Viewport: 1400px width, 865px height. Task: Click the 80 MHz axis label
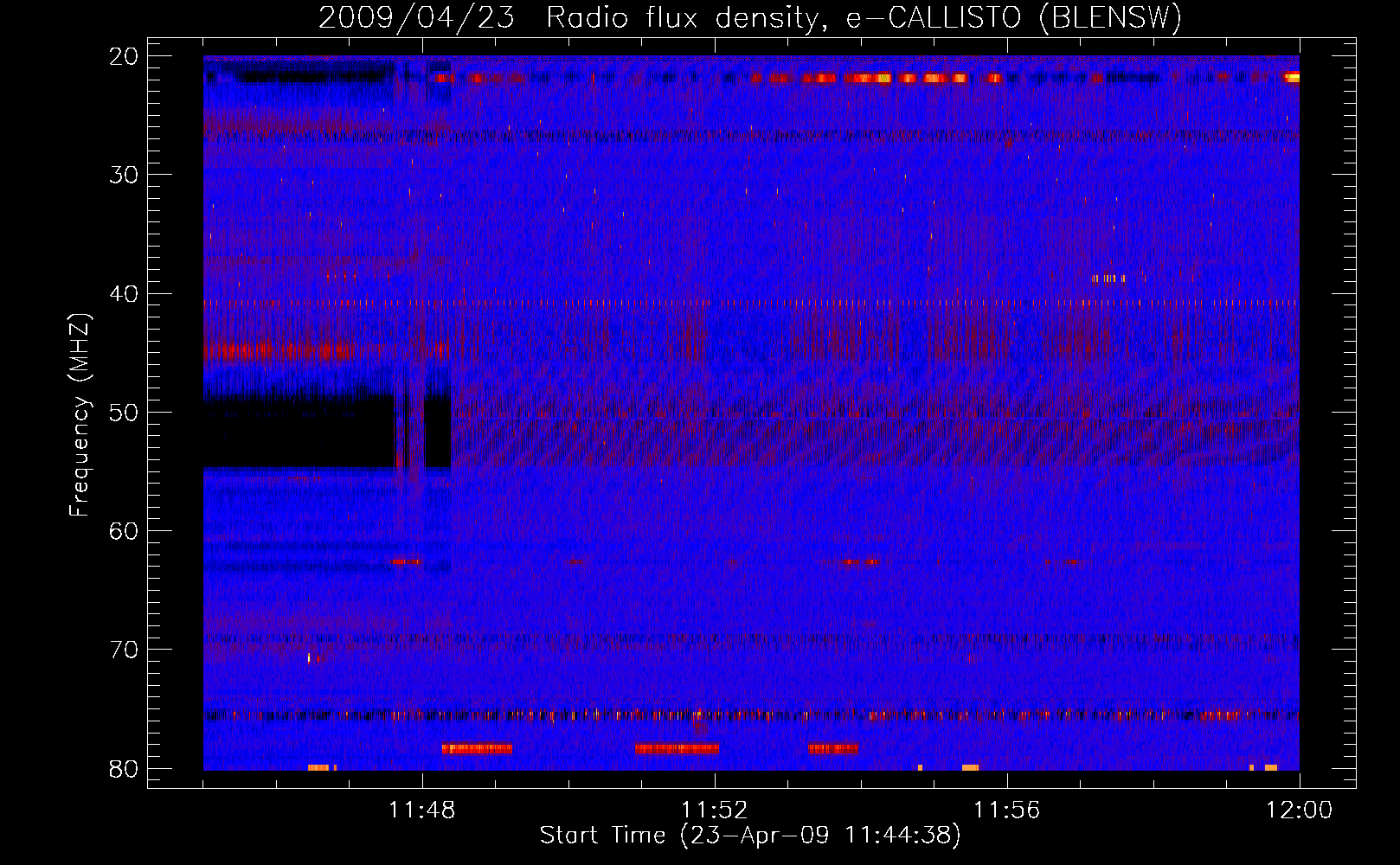tap(124, 769)
